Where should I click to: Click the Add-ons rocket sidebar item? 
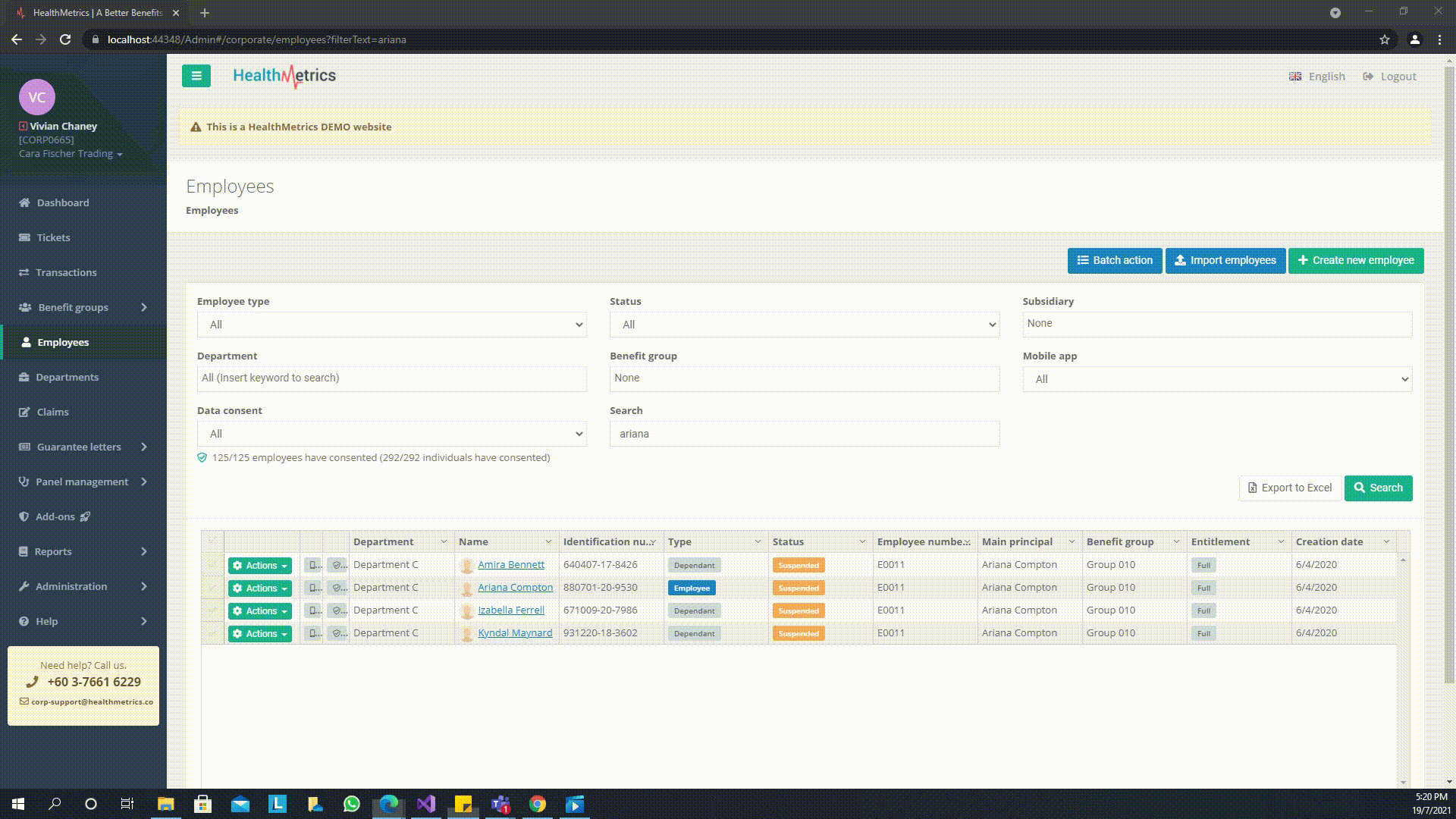pos(55,516)
